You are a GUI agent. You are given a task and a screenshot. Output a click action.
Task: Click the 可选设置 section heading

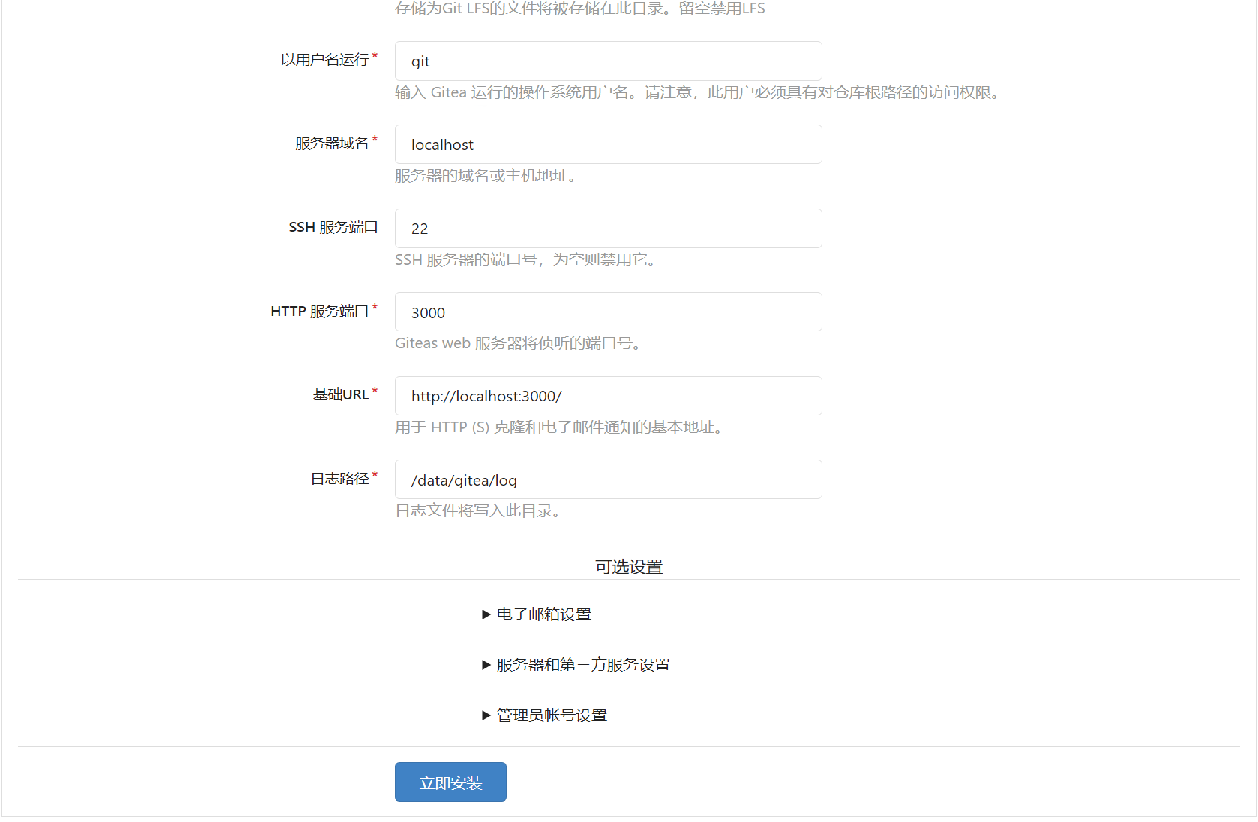coord(629,567)
